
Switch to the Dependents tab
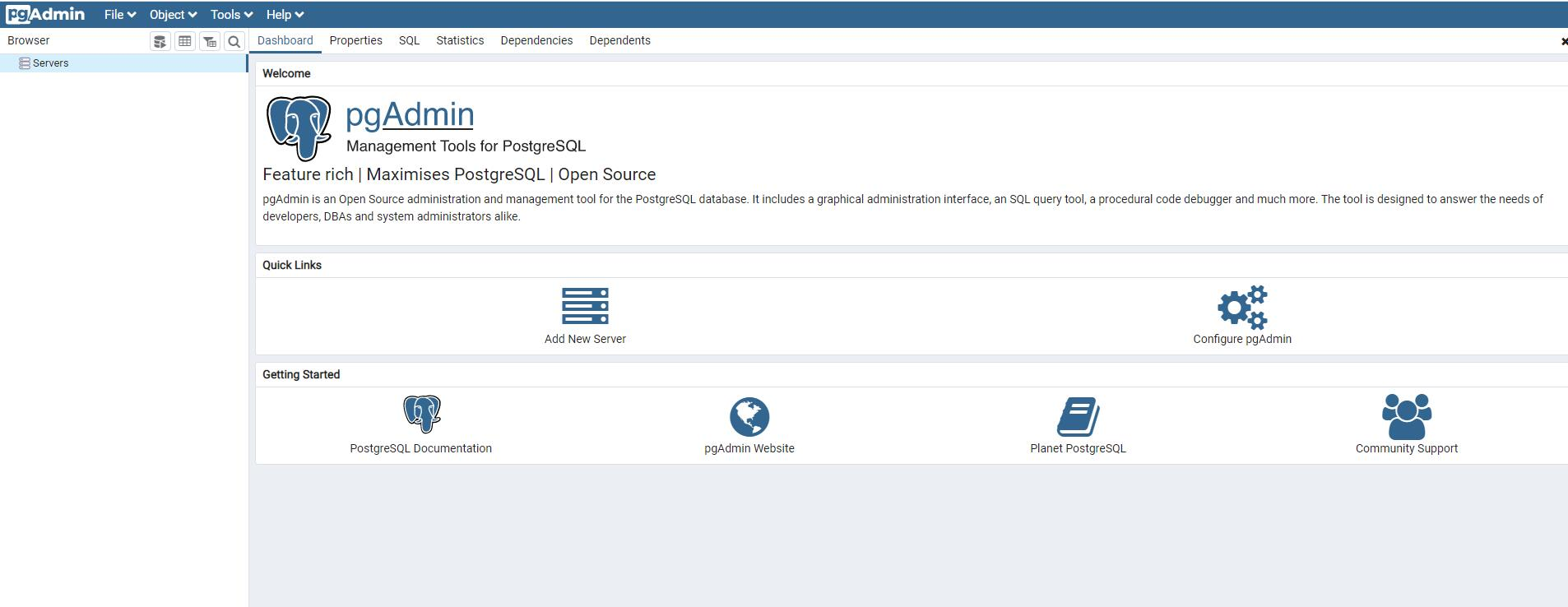[x=620, y=40]
